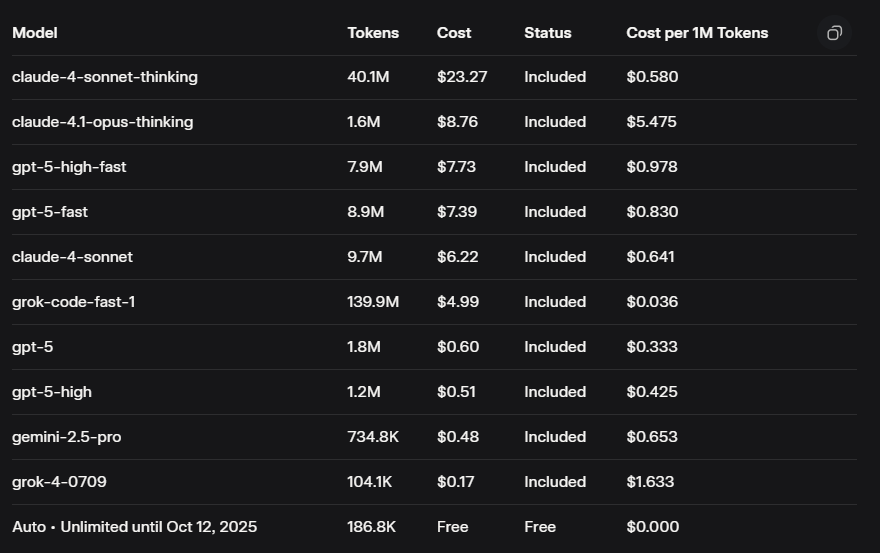Click the Cost per 1M Tokens header
Viewport: 880px width, 553px height.
click(697, 33)
